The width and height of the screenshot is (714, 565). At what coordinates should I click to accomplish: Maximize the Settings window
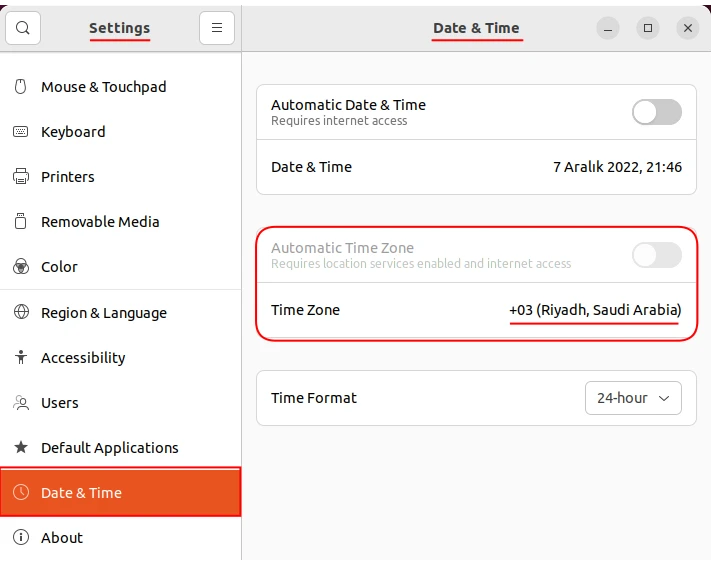tap(648, 28)
